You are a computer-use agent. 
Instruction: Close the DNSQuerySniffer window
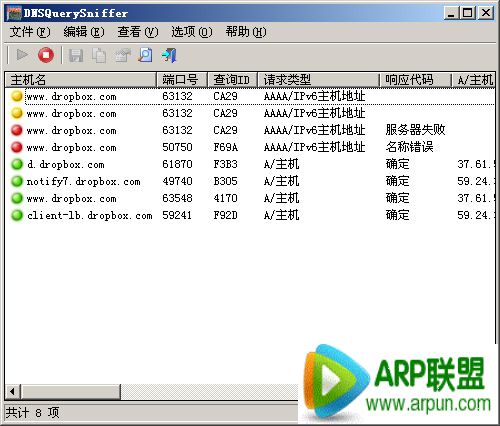(x=486, y=13)
